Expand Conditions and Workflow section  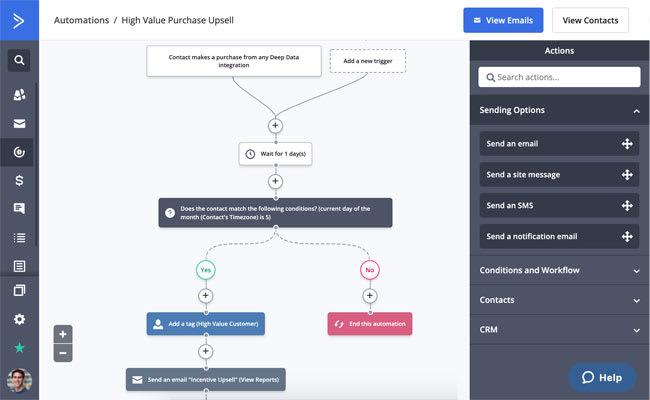click(x=560, y=270)
